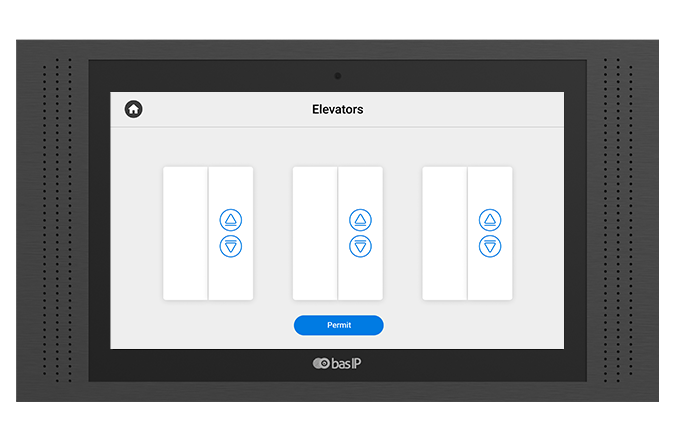Tap the camera lens on the top bezel
Image resolution: width=676 pixels, height=442 pixels.
(x=338, y=76)
